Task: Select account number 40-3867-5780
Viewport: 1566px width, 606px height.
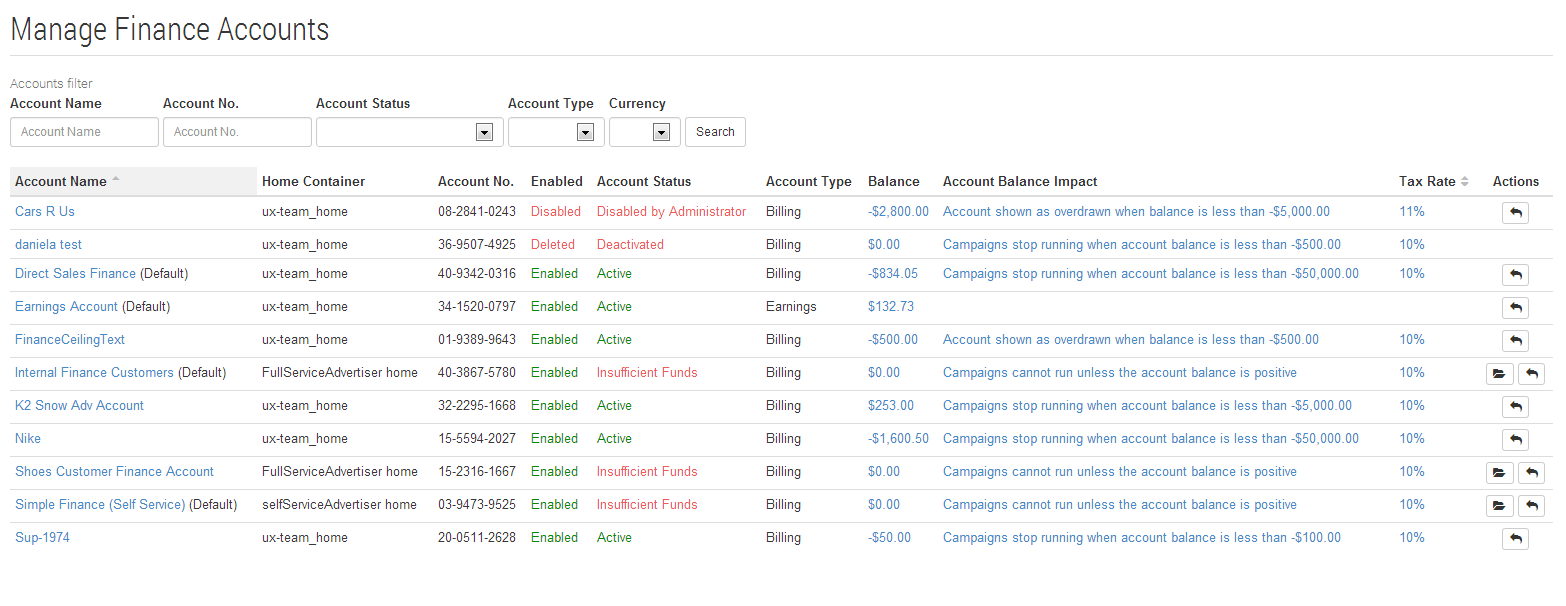Action: [477, 373]
